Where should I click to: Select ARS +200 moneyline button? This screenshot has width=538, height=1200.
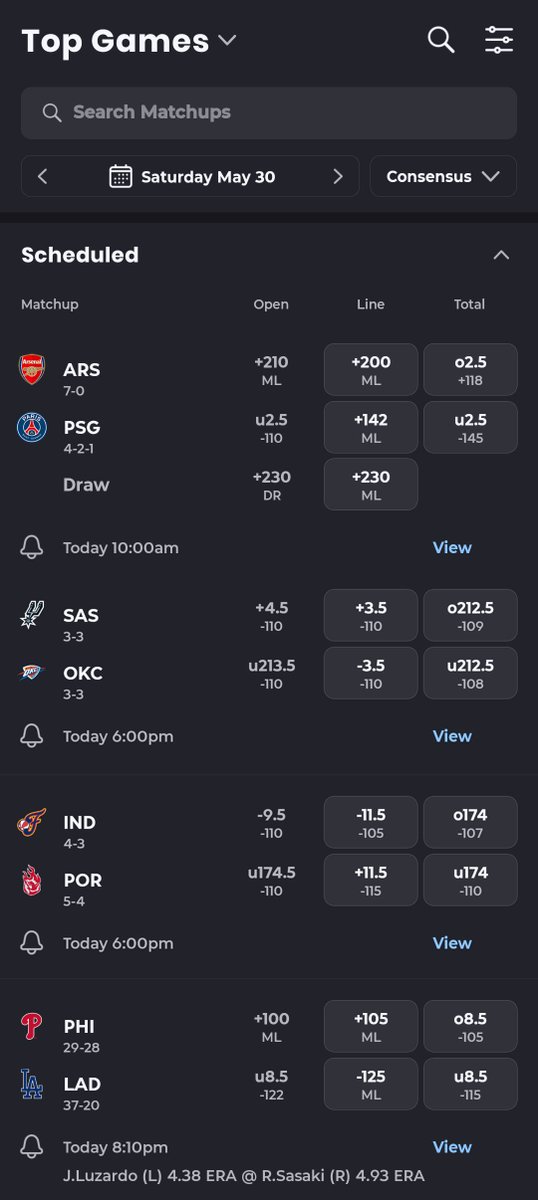pyautogui.click(x=371, y=370)
